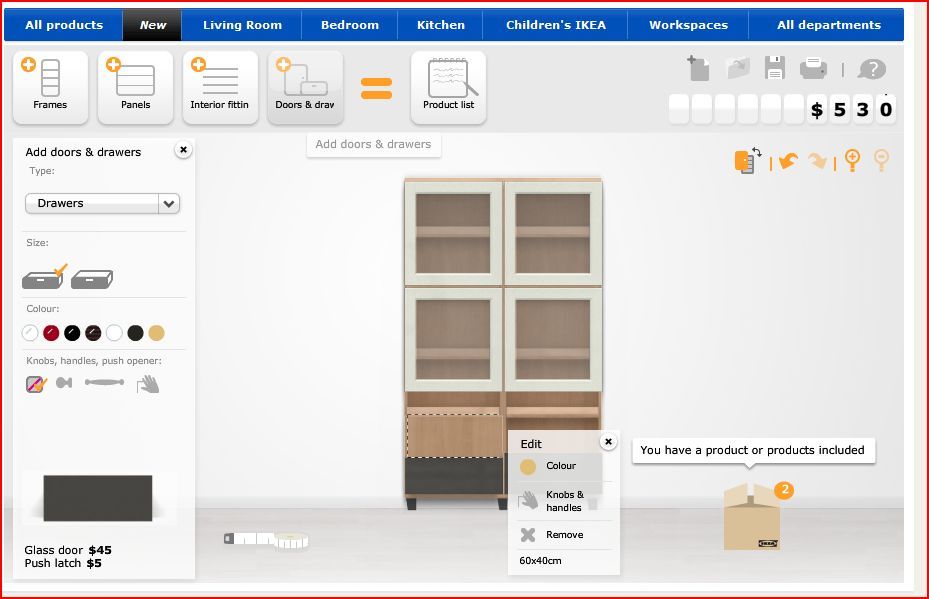Choose the red colour swatch
The height and width of the screenshot is (599, 929).
(51, 333)
